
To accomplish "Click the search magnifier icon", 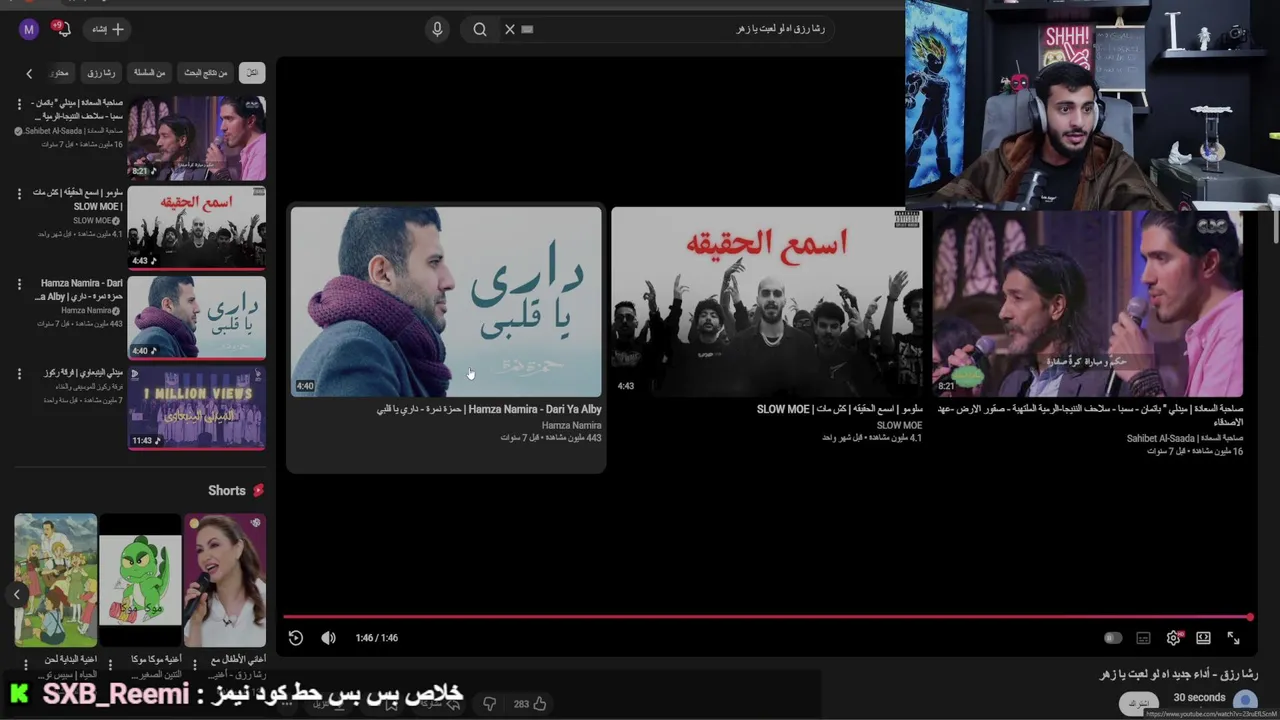I will click(x=480, y=29).
